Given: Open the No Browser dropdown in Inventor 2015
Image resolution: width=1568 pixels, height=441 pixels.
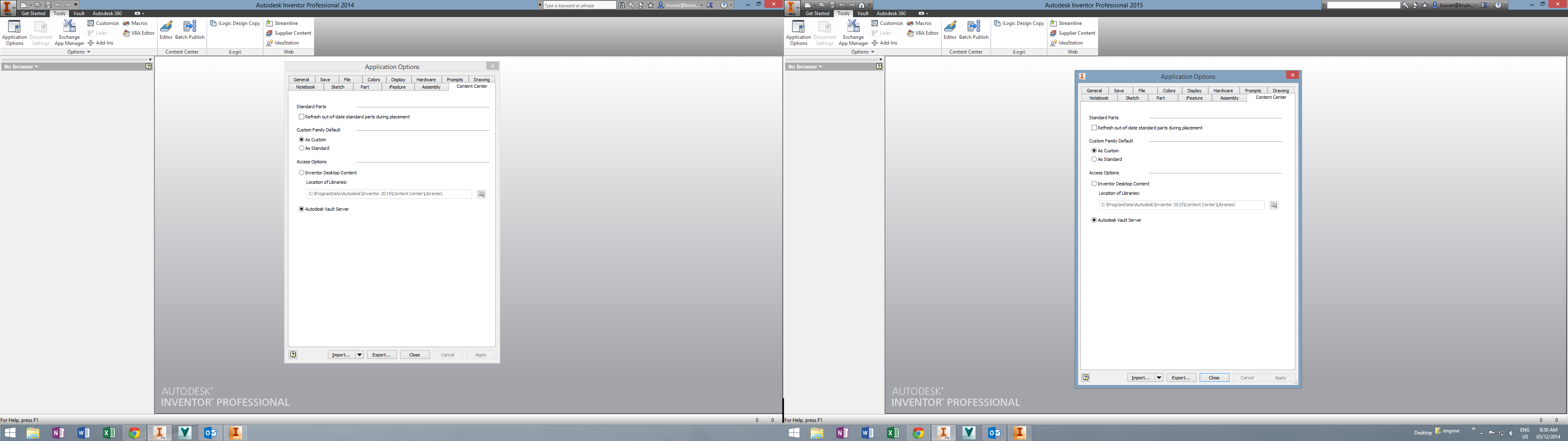Looking at the screenshot, I should click(805, 67).
